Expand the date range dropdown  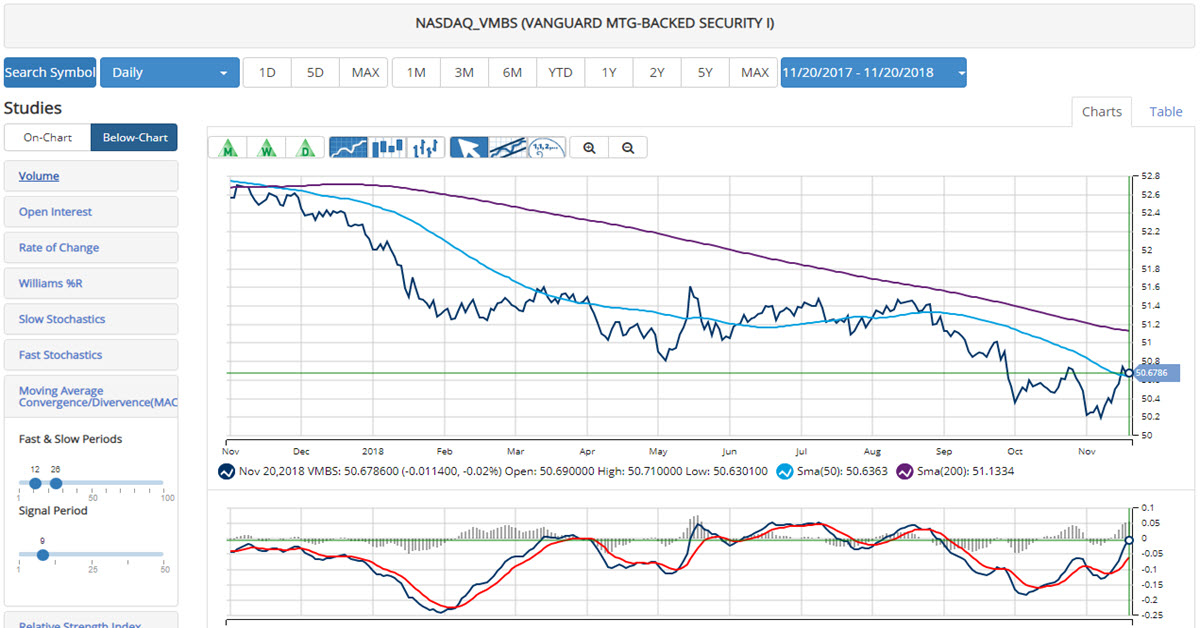873,72
